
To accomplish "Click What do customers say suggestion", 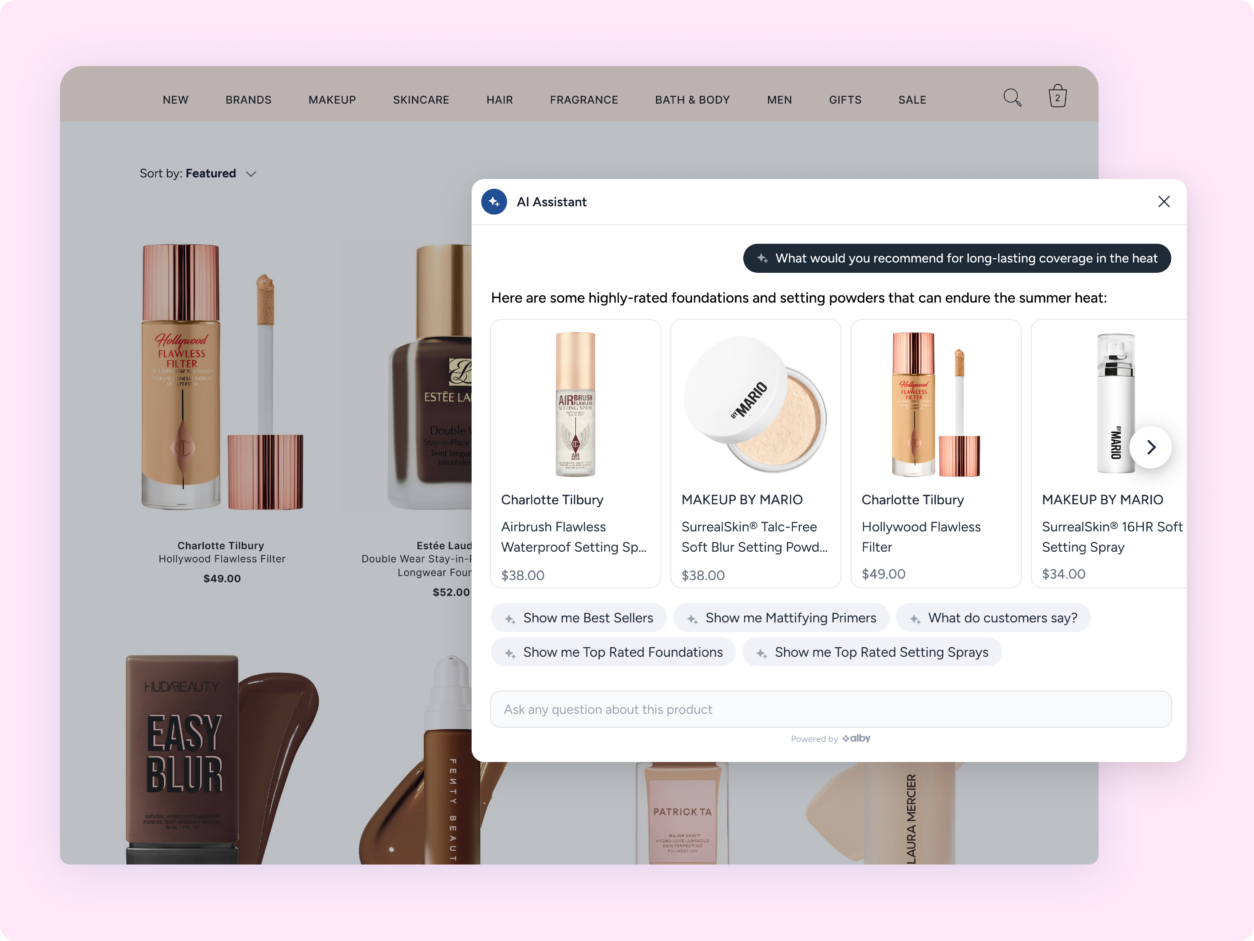I will pos(993,618).
